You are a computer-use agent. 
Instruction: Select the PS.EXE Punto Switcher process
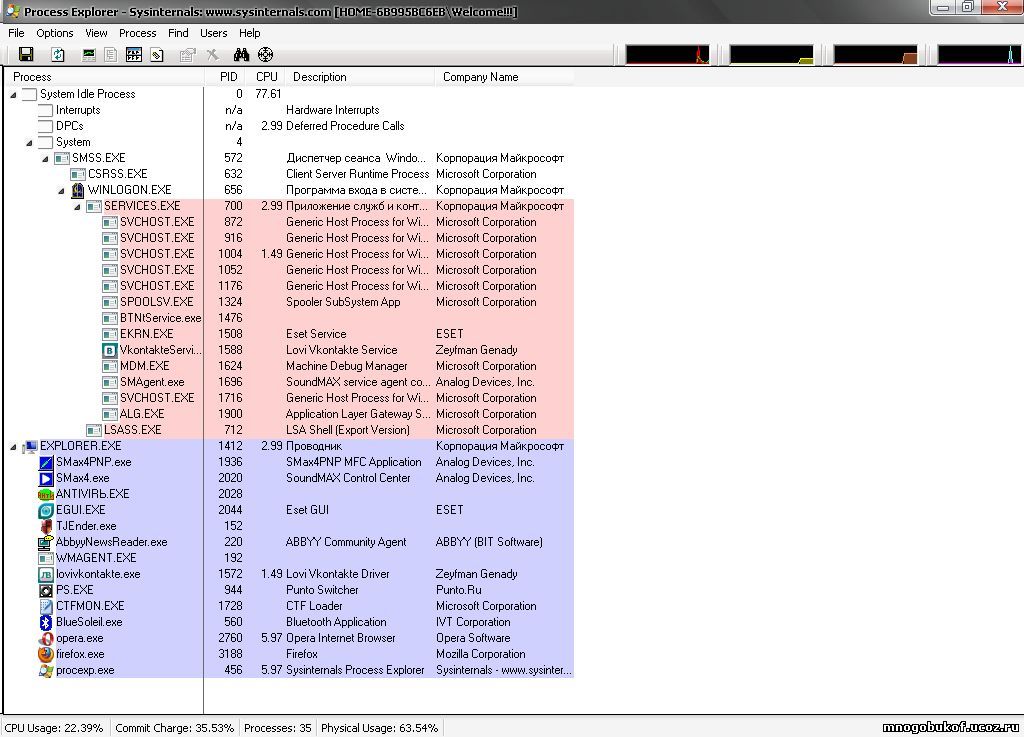click(x=306, y=590)
